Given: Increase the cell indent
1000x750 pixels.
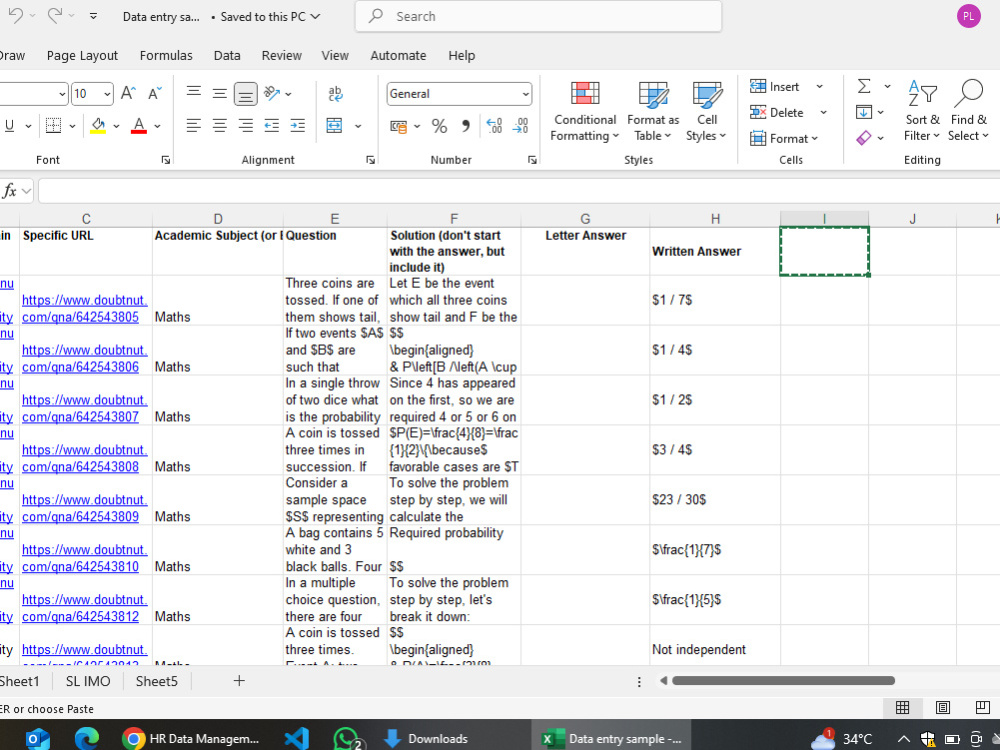Looking at the screenshot, I should [x=297, y=126].
